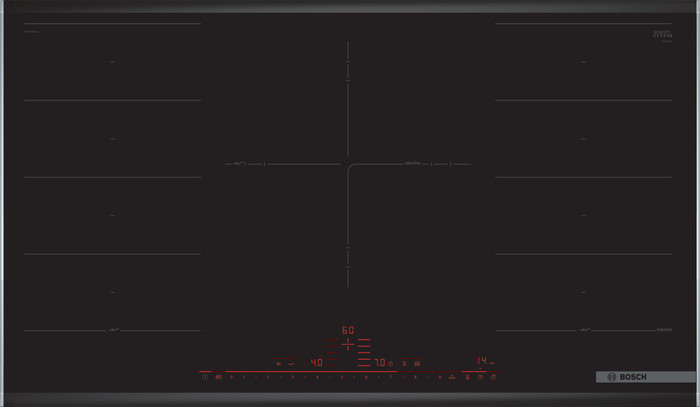Pick power level 7 on the scale
The image size is (700, 407).
pos(391,377)
